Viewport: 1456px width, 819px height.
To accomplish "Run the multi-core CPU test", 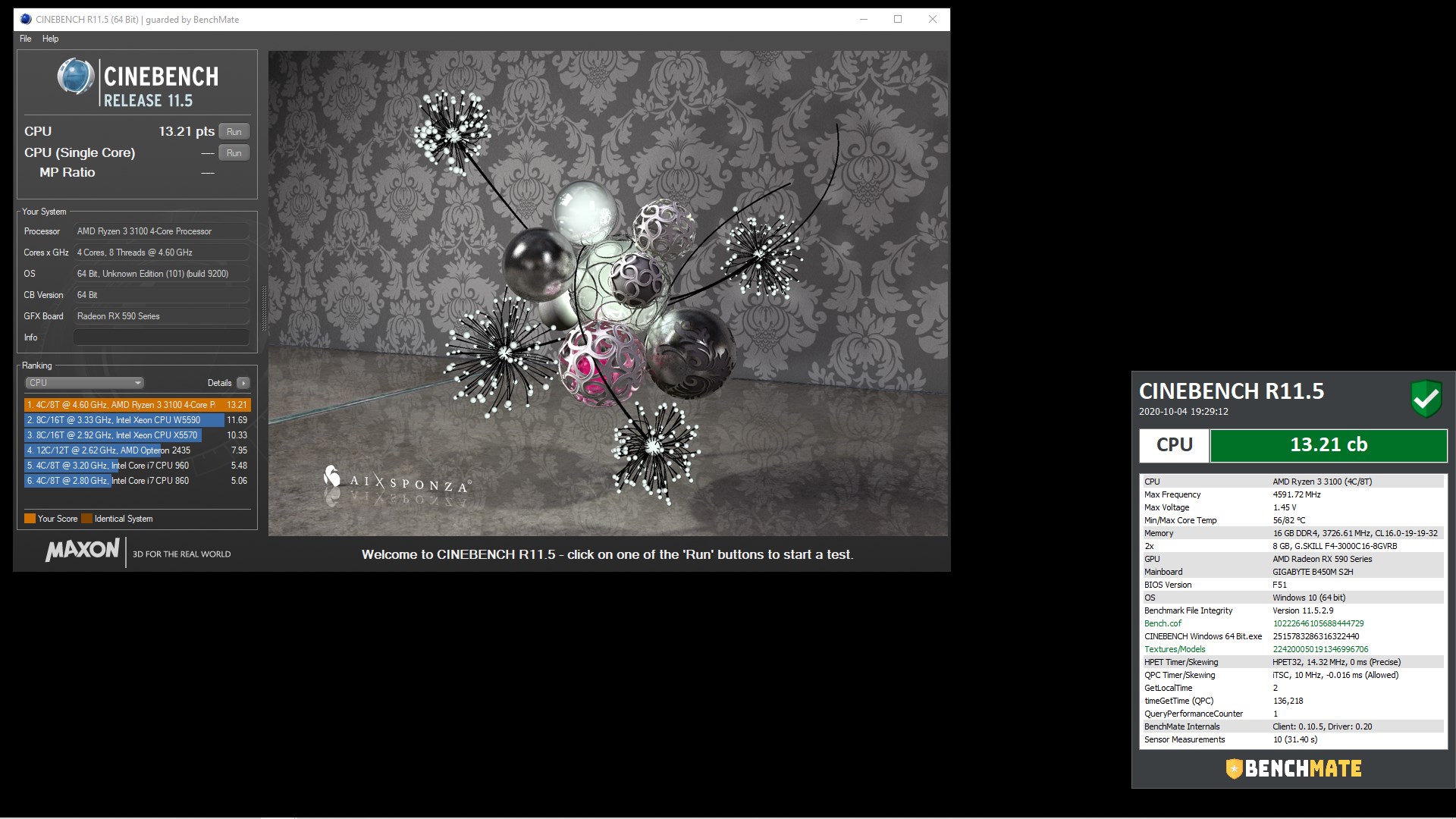I will (x=234, y=132).
